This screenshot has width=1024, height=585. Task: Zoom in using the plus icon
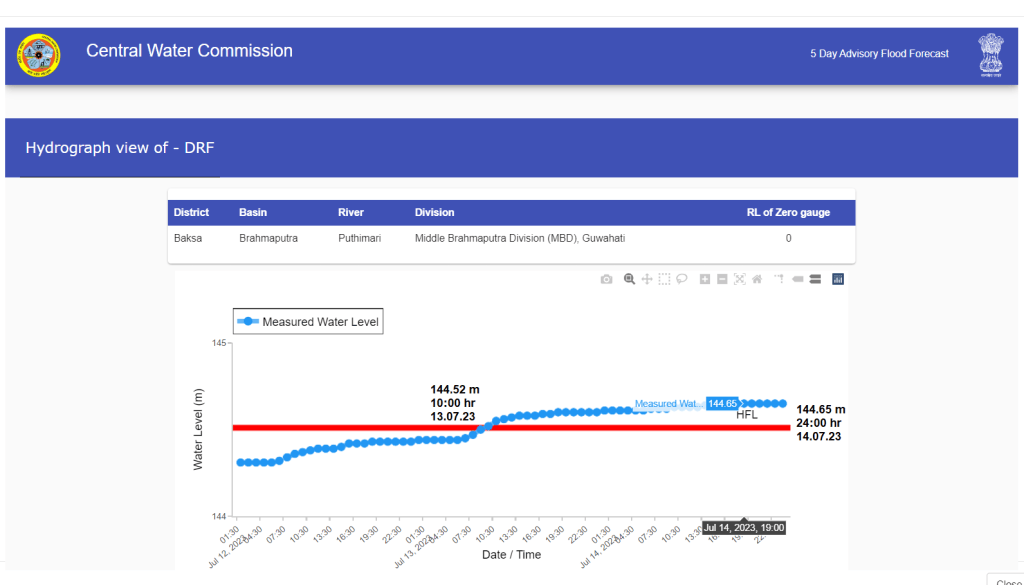click(705, 279)
